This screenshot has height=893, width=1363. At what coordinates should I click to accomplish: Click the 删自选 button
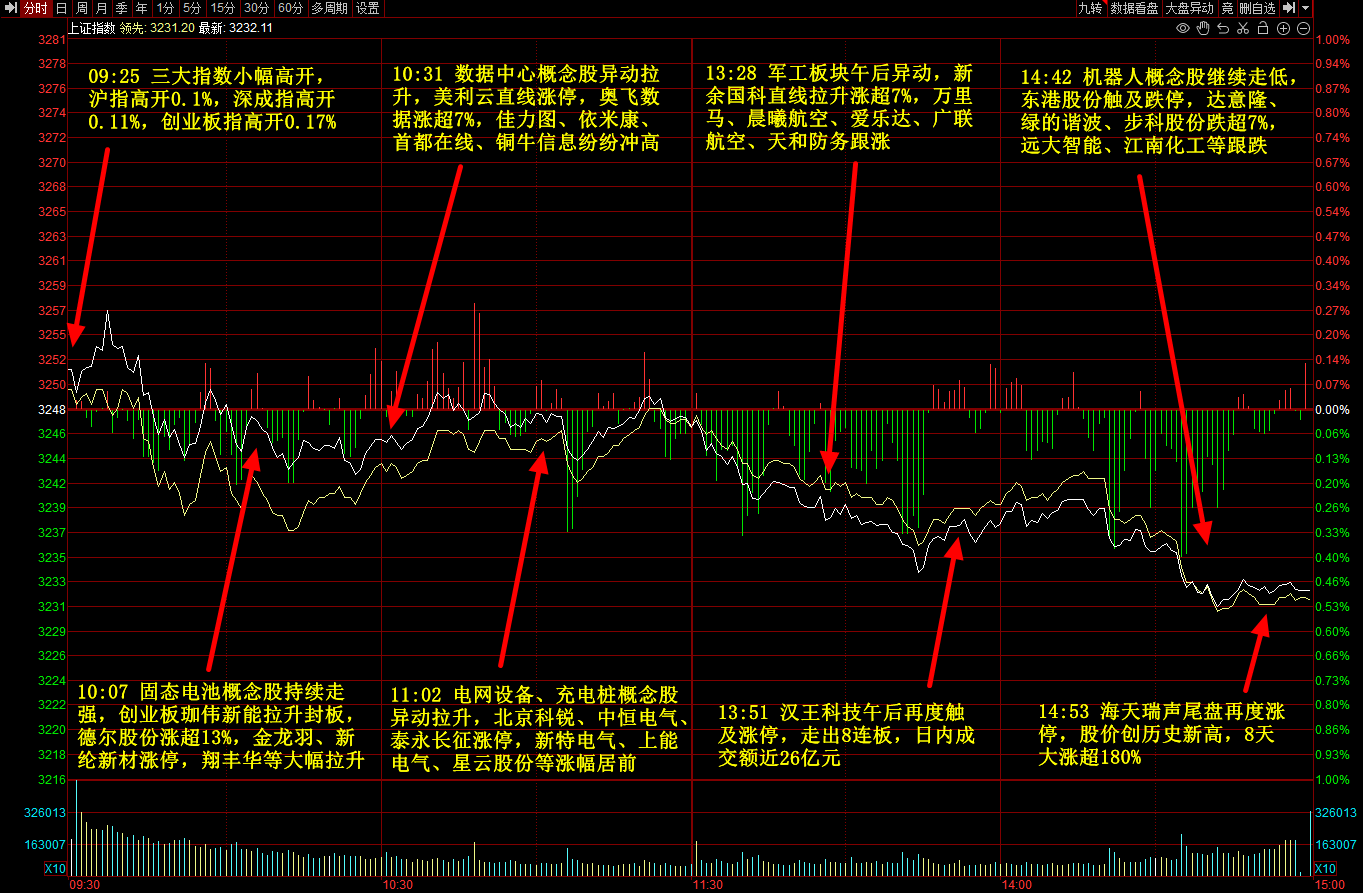click(1257, 8)
